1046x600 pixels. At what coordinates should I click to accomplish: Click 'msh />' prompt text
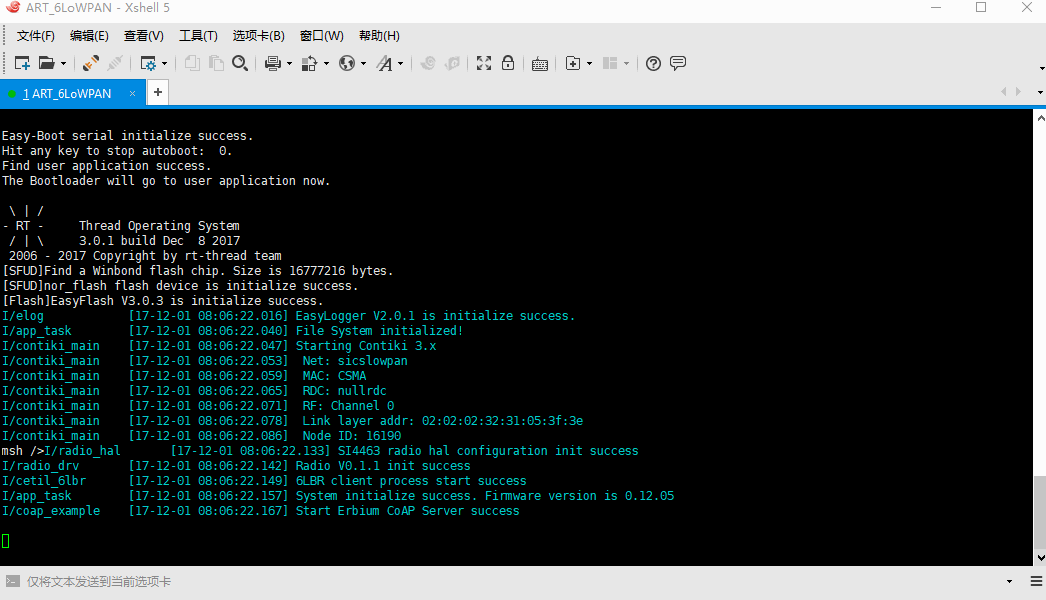pyautogui.click(x=22, y=451)
